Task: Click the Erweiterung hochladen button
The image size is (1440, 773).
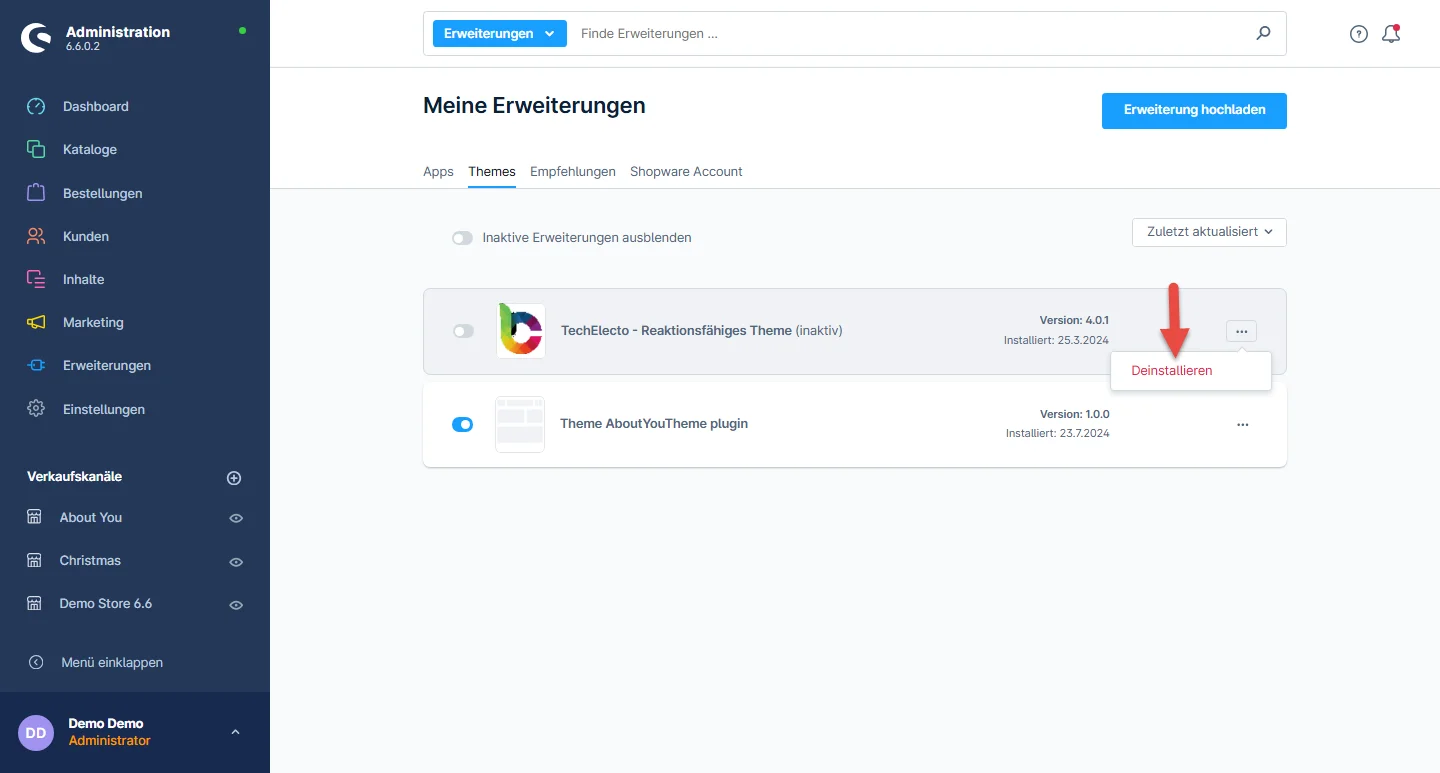Action: tap(1194, 111)
